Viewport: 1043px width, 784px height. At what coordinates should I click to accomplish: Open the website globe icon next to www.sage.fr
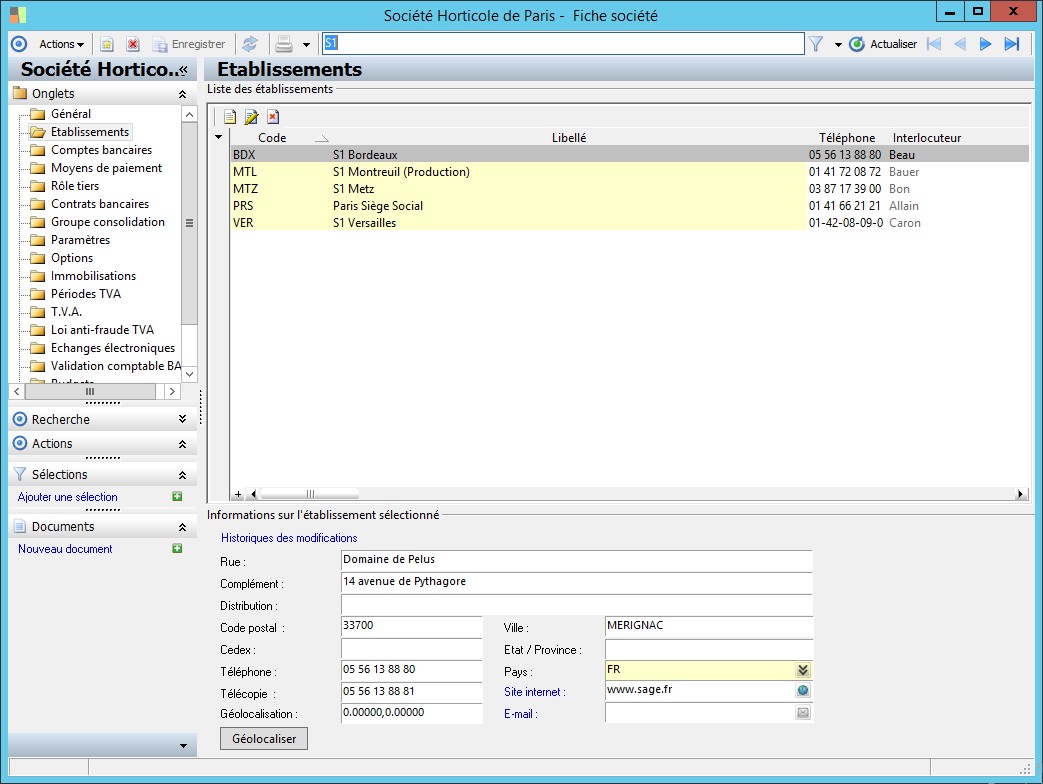point(802,691)
